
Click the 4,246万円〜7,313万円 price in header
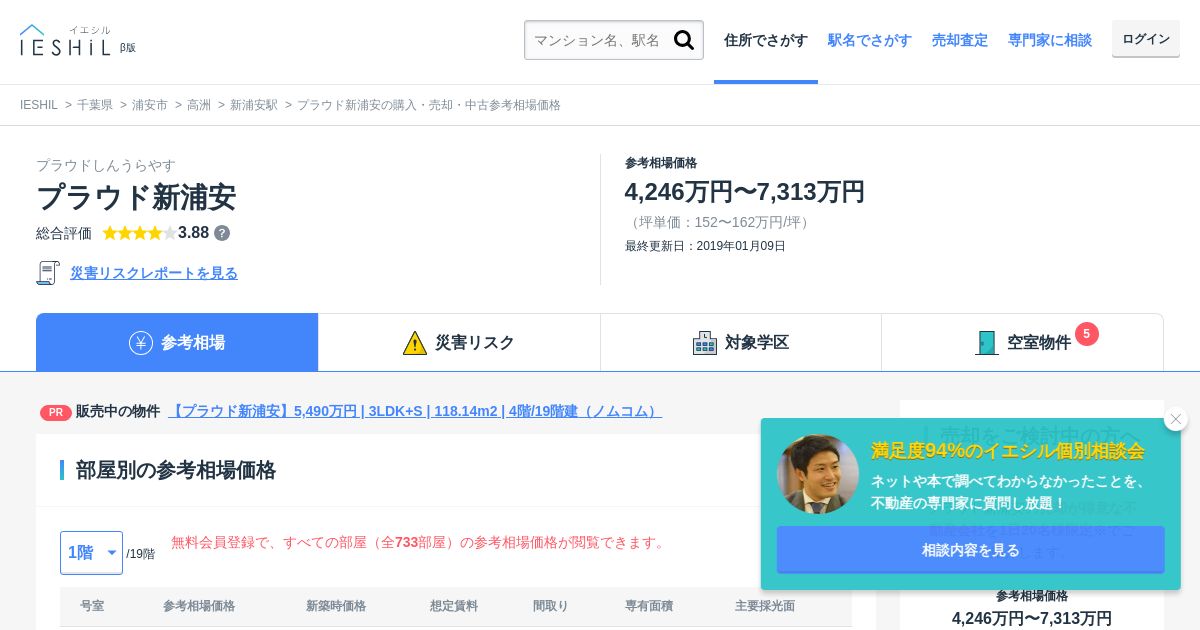tap(745, 192)
